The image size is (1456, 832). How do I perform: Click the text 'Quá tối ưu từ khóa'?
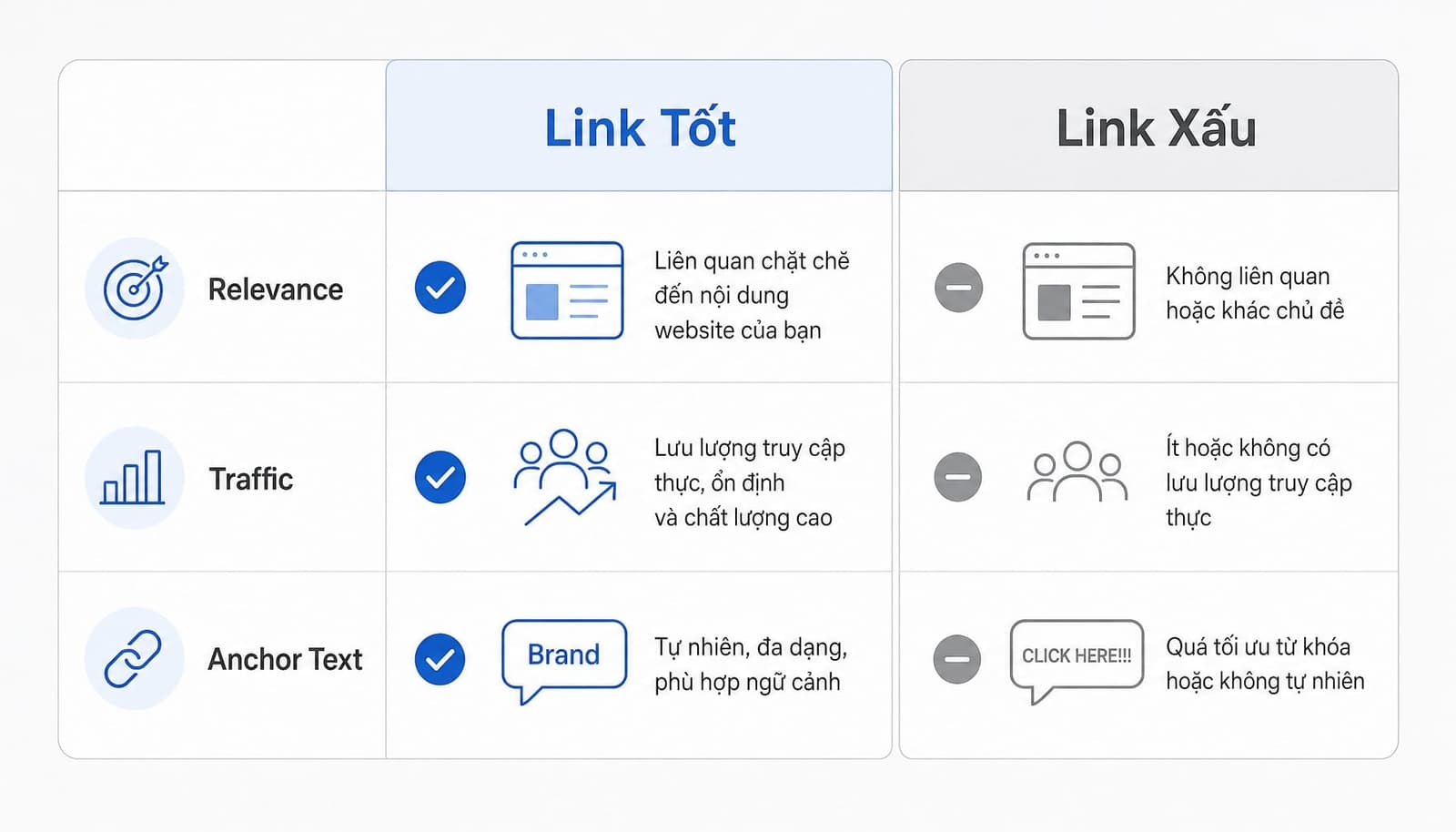[x=1259, y=647]
